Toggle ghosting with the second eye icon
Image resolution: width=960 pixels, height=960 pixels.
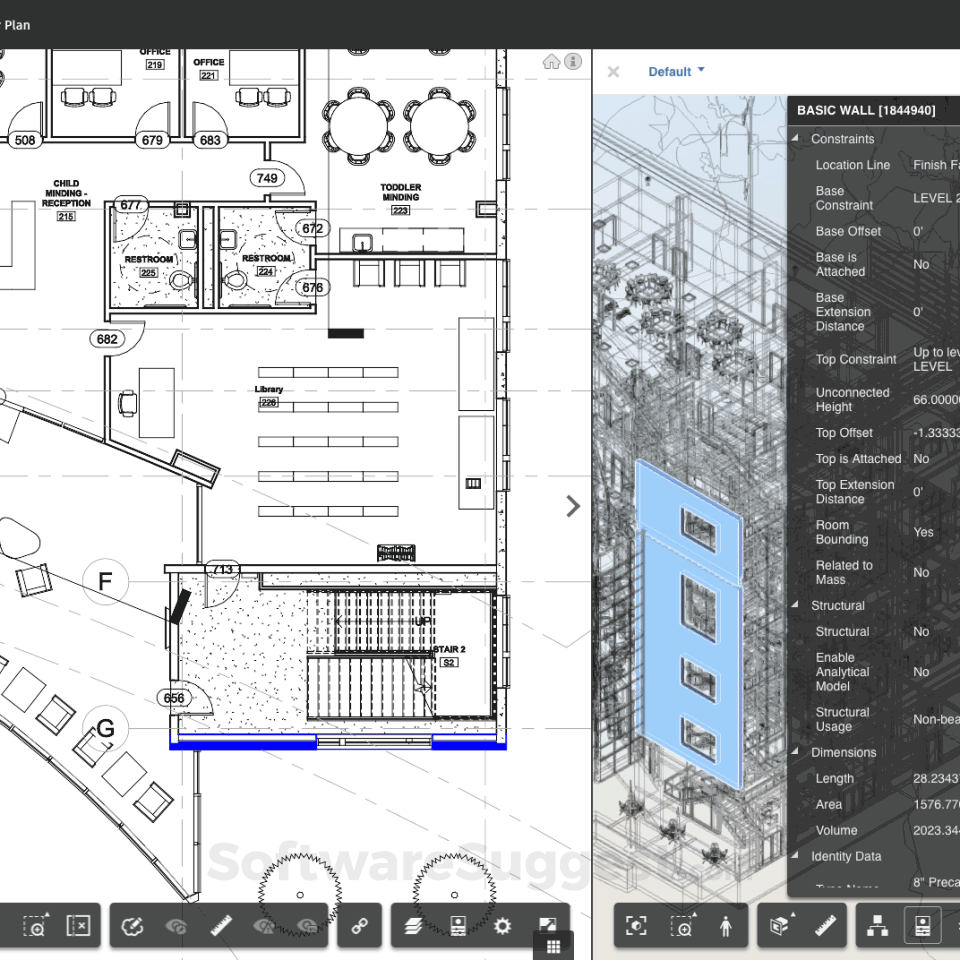pyautogui.click(x=265, y=925)
